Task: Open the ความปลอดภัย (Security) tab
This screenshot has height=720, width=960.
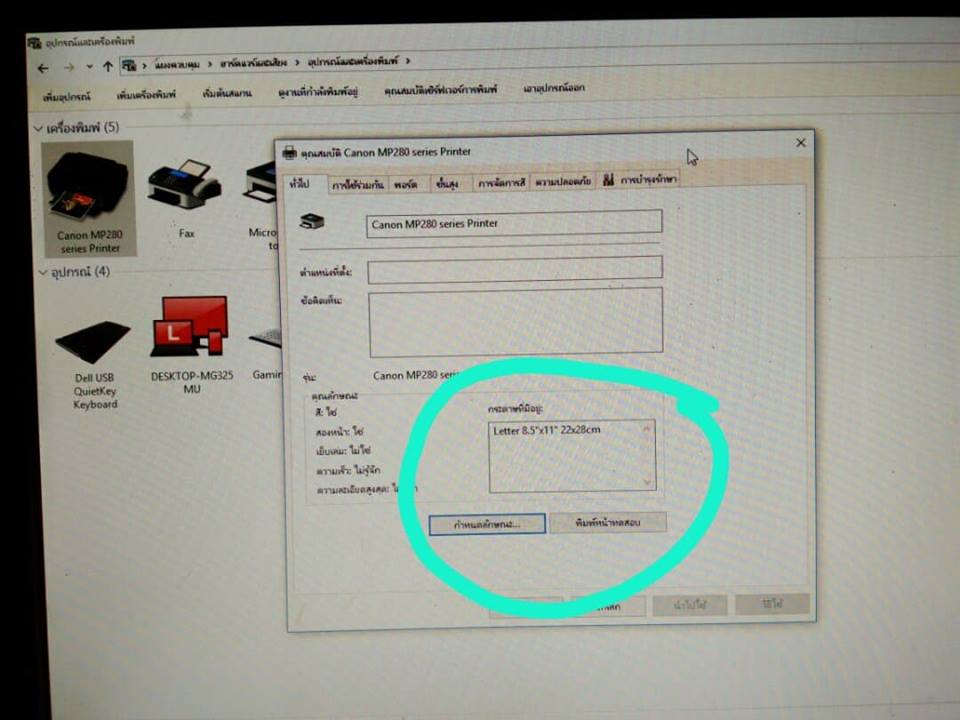Action: [x=563, y=181]
